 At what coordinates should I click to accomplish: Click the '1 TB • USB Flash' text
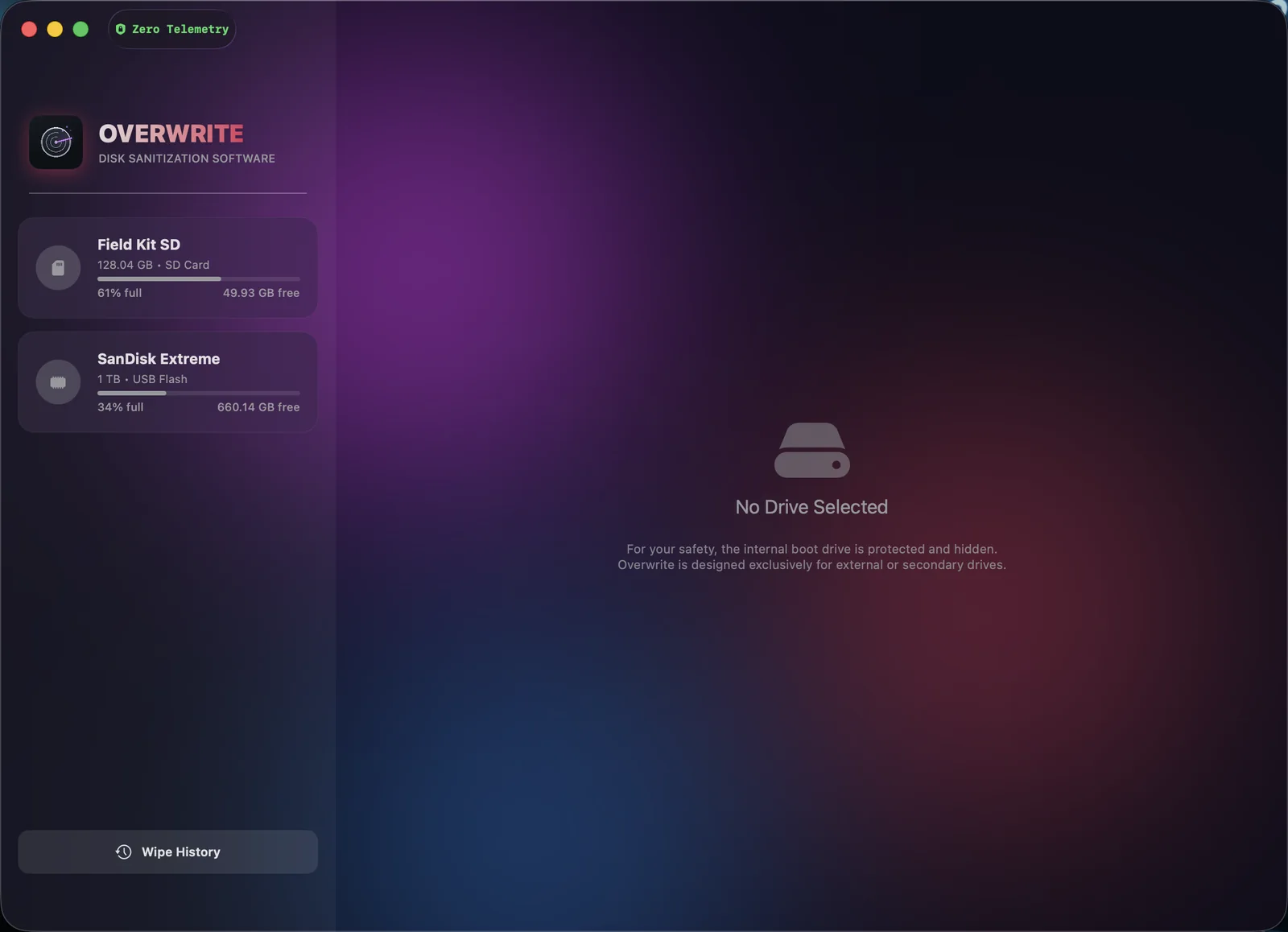pos(142,379)
